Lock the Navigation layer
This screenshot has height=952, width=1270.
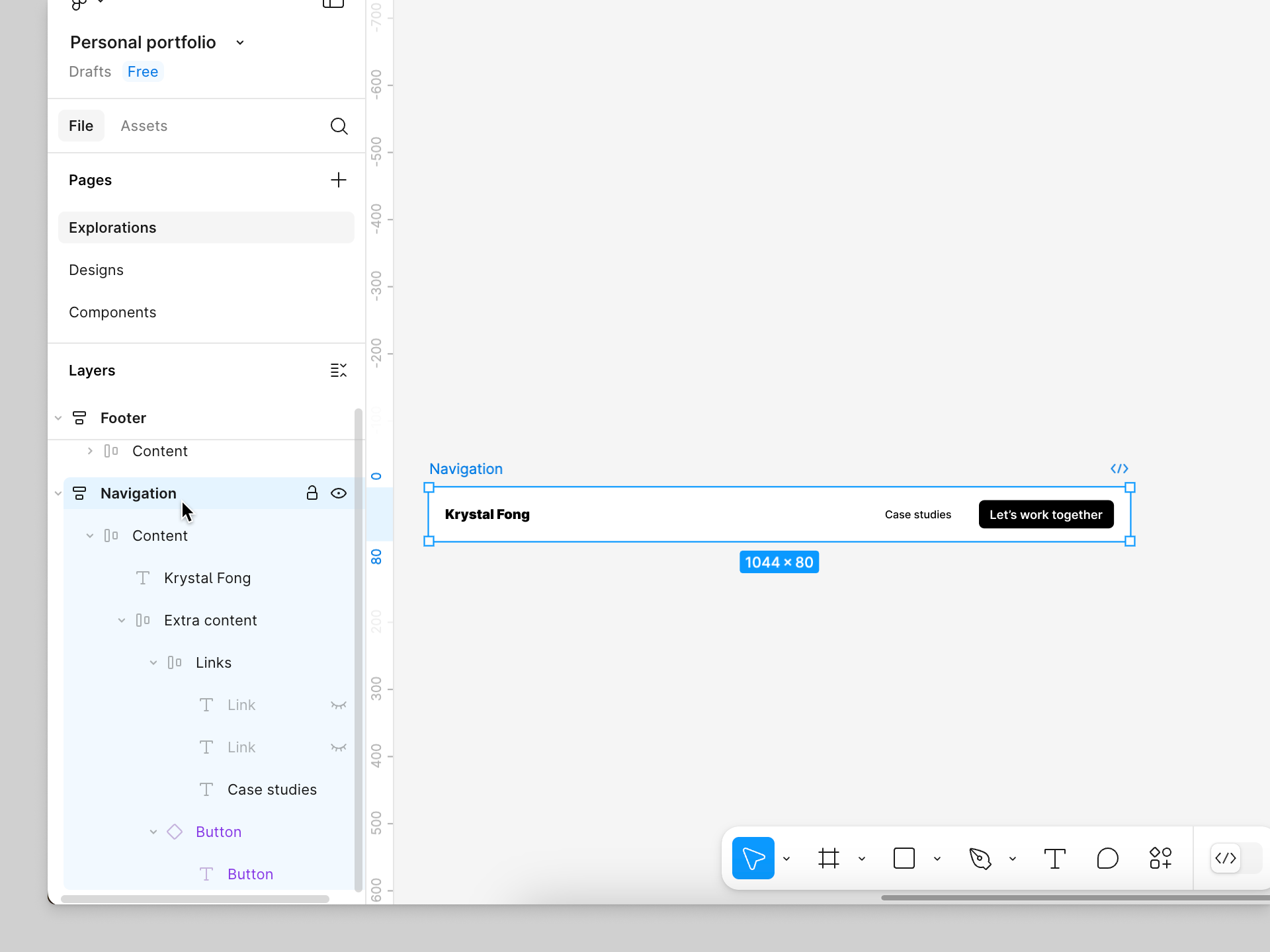[x=312, y=493]
